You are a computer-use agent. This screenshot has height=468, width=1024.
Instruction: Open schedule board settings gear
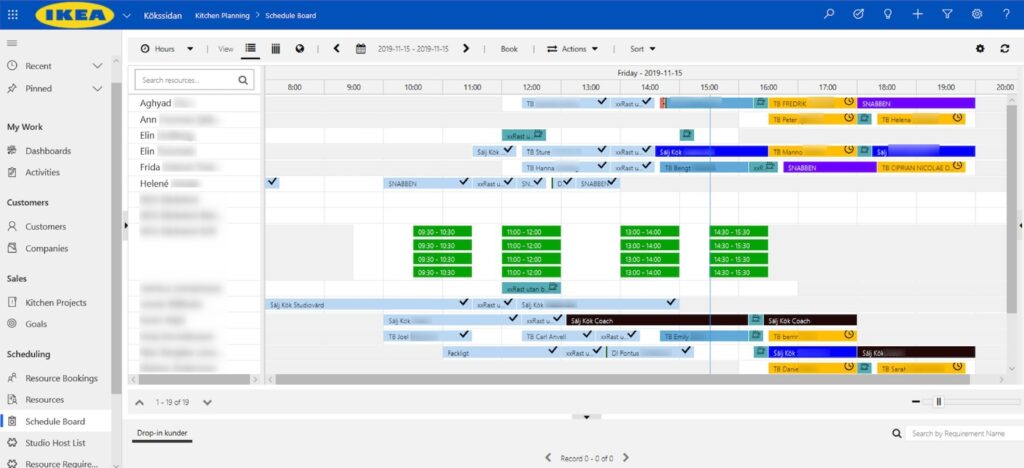tap(980, 48)
